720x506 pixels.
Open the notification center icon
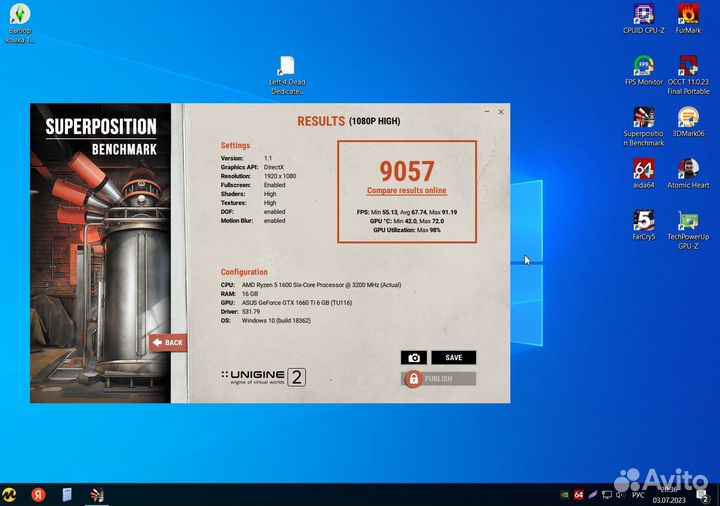(x=703, y=495)
